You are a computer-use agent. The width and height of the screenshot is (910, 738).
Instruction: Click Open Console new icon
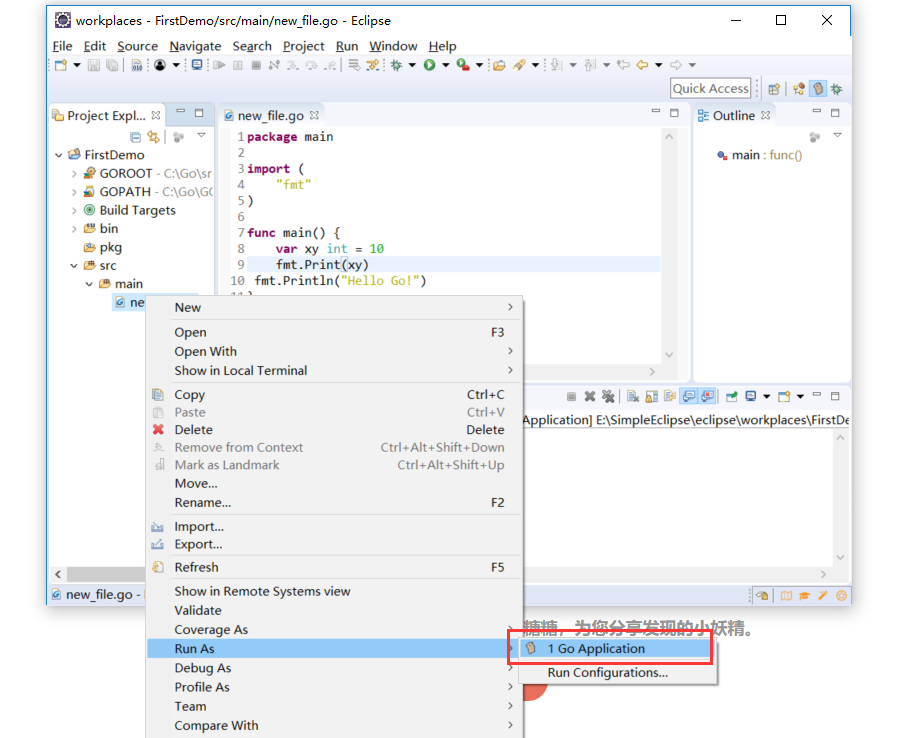point(784,396)
